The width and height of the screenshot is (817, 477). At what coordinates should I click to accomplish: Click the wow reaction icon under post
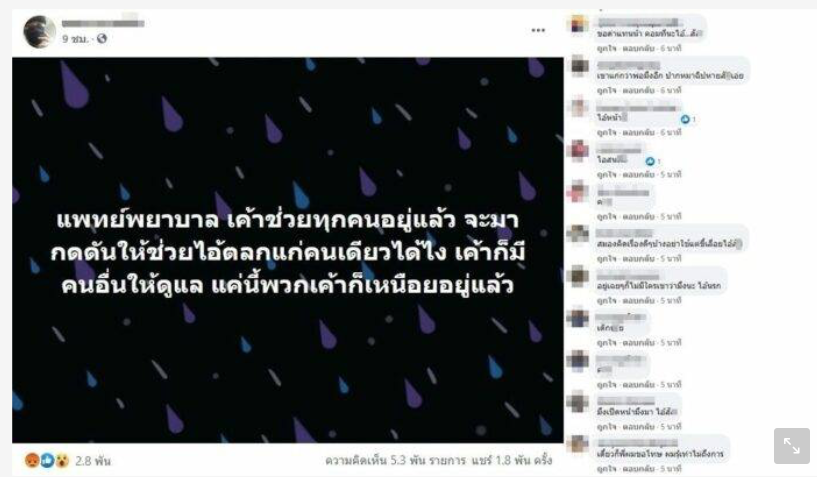(x=63, y=460)
